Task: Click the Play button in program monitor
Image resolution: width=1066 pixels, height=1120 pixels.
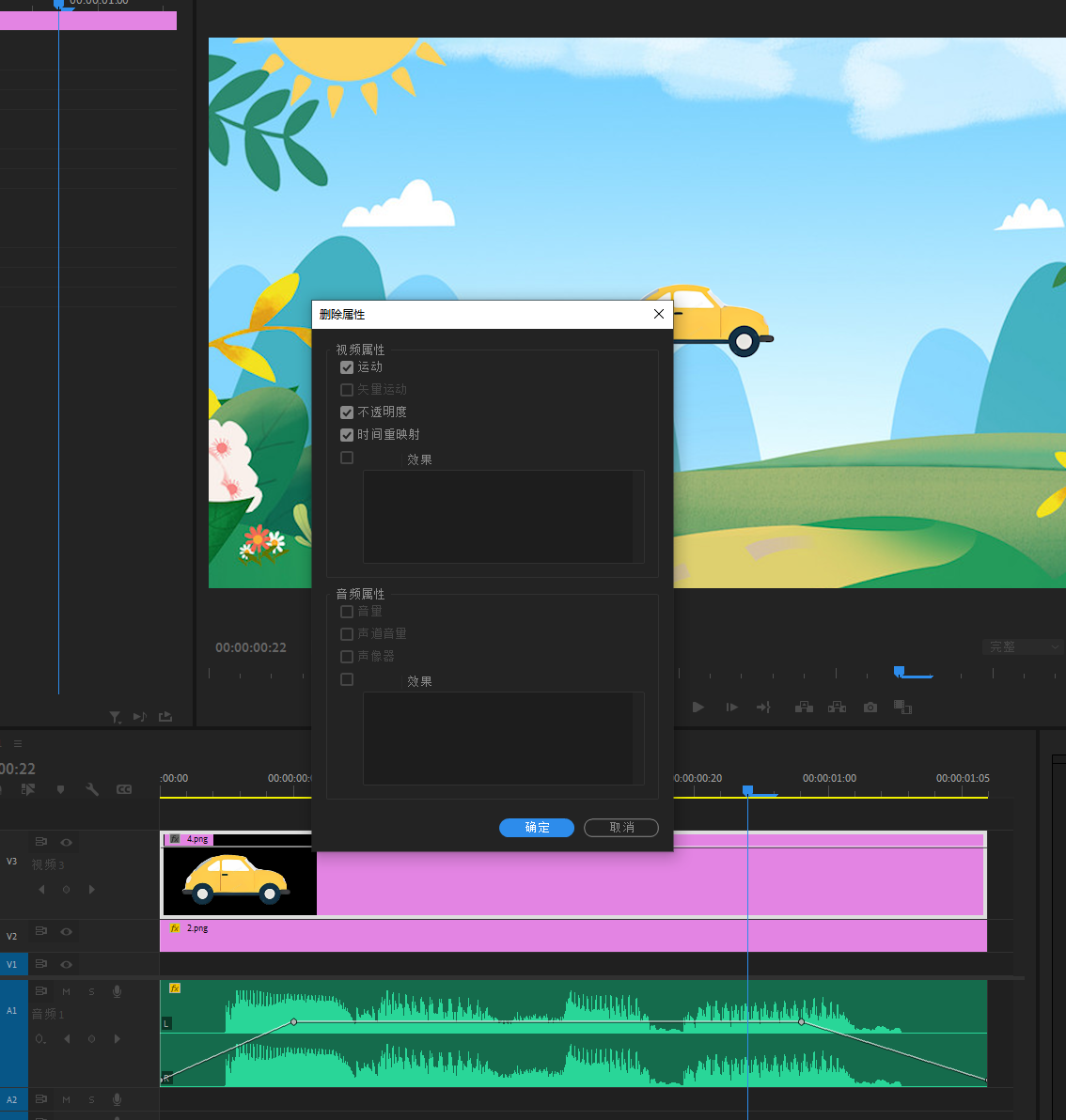Action: point(698,707)
